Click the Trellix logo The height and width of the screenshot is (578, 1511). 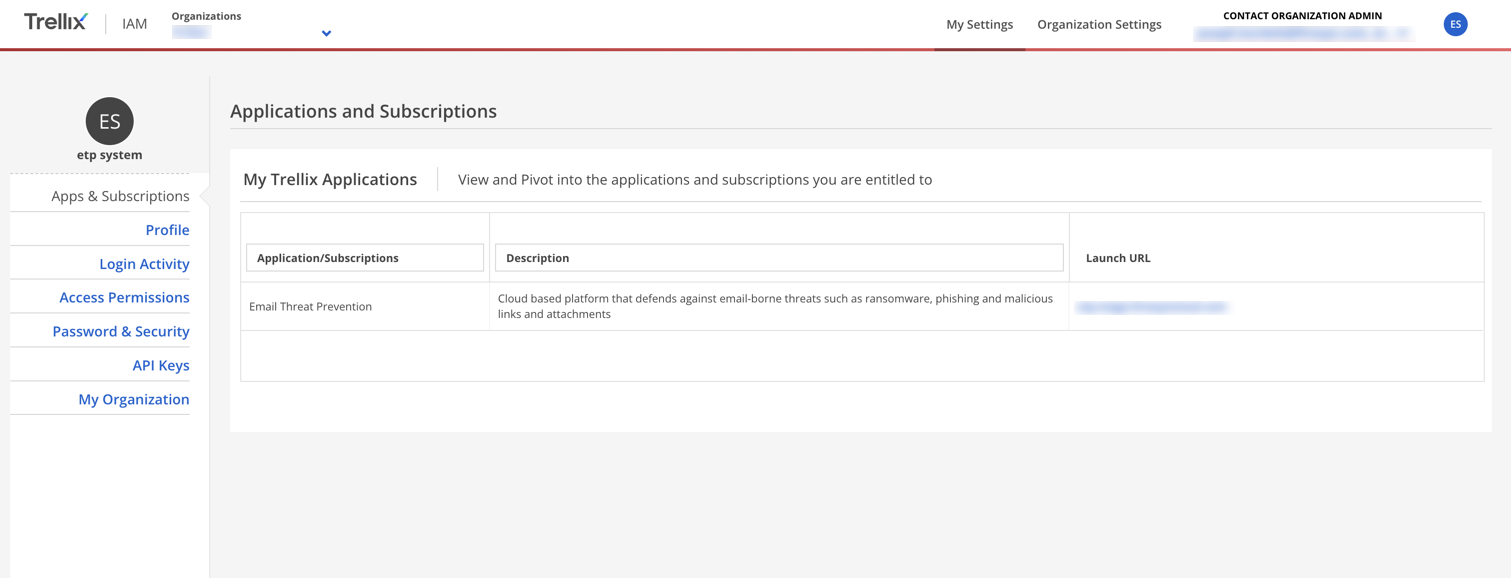(x=56, y=22)
